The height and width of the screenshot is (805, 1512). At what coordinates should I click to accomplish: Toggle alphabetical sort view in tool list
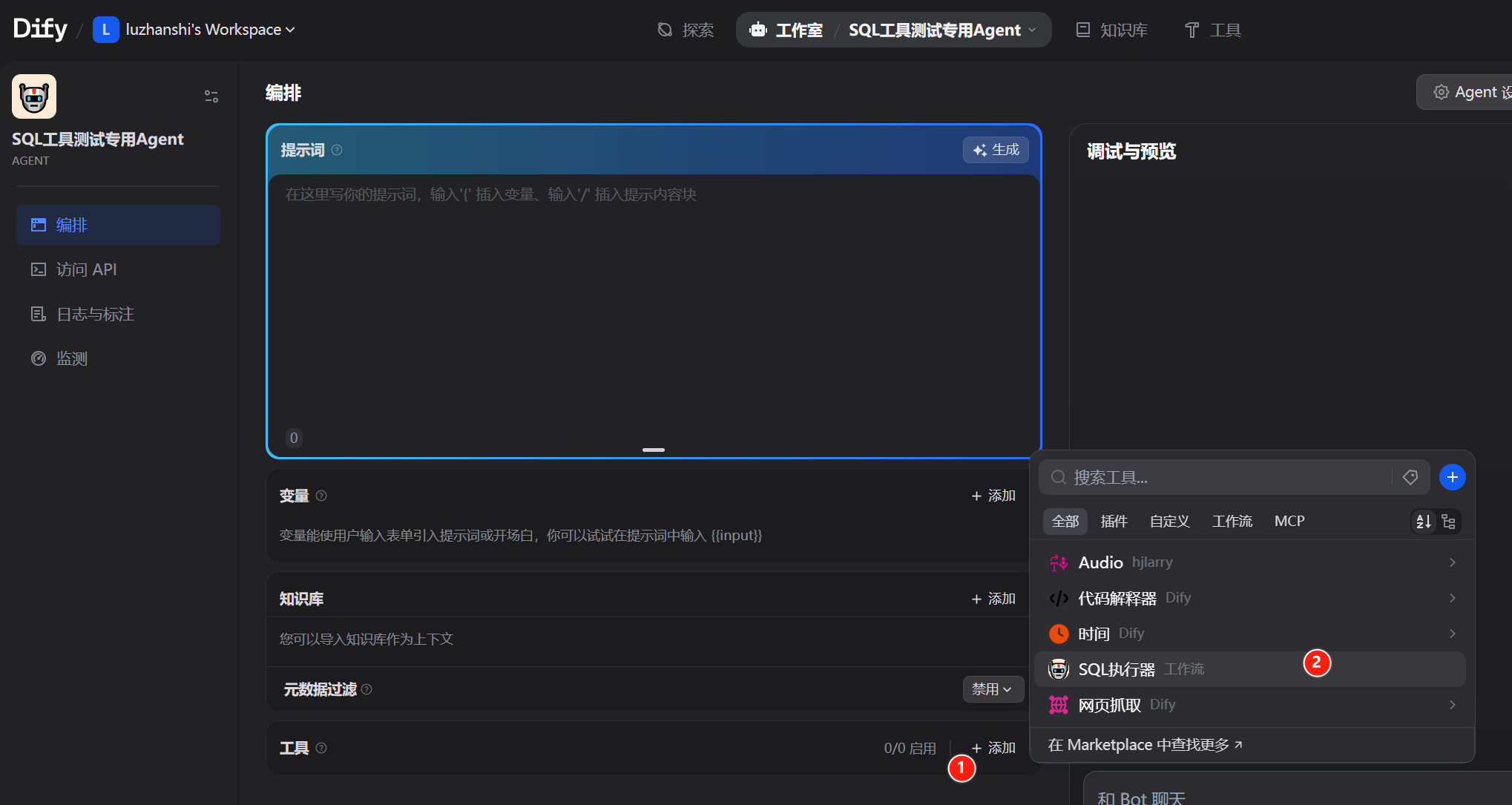[1424, 522]
